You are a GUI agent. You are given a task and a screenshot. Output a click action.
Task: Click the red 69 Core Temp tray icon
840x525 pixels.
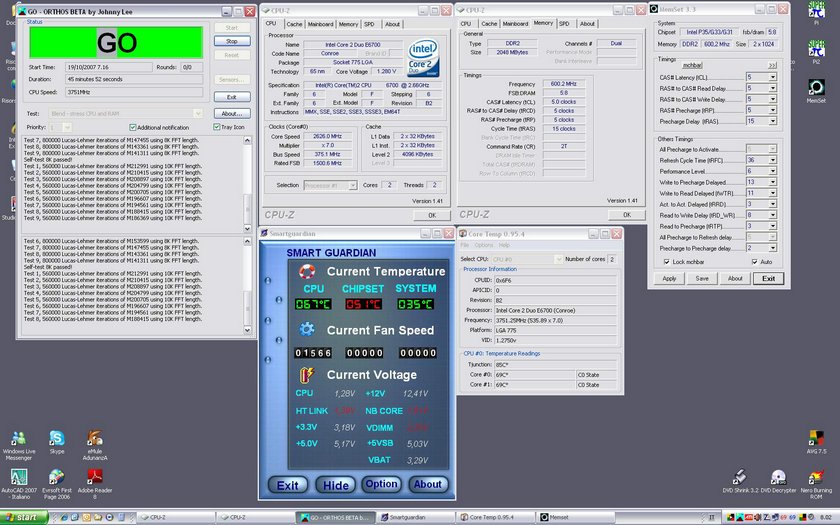coord(783,518)
